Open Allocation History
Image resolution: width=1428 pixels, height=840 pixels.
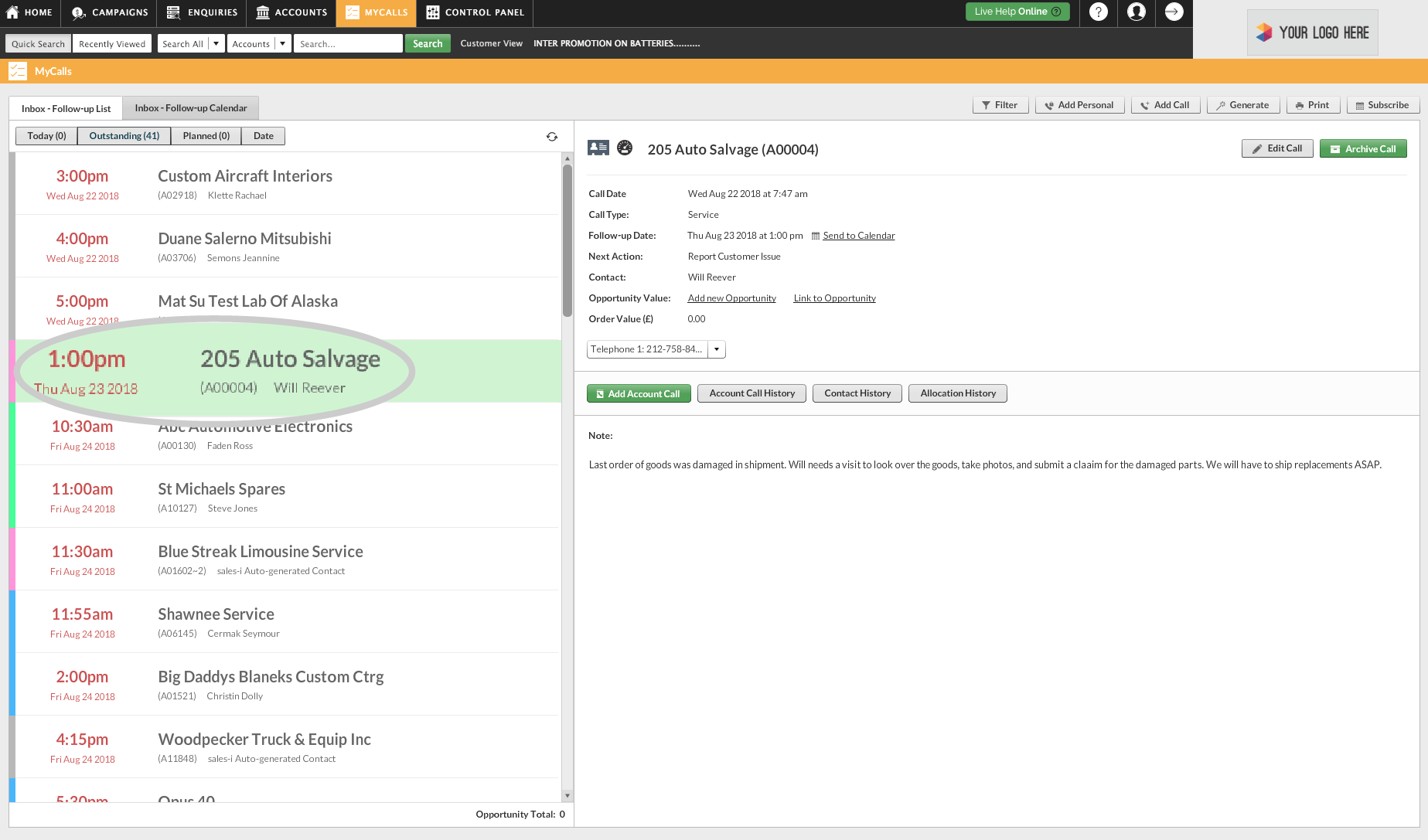coord(958,393)
